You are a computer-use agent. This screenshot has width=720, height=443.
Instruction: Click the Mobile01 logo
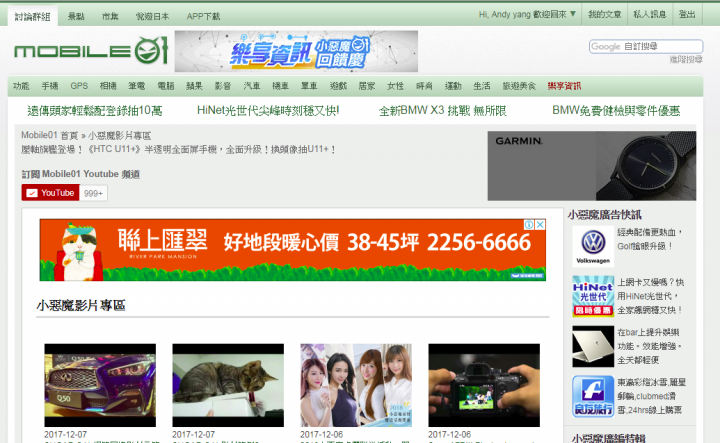(91, 50)
